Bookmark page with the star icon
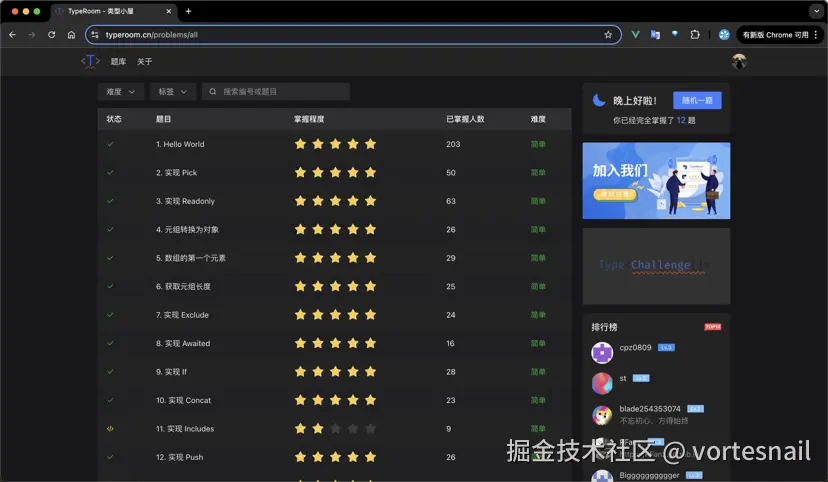 (x=608, y=34)
